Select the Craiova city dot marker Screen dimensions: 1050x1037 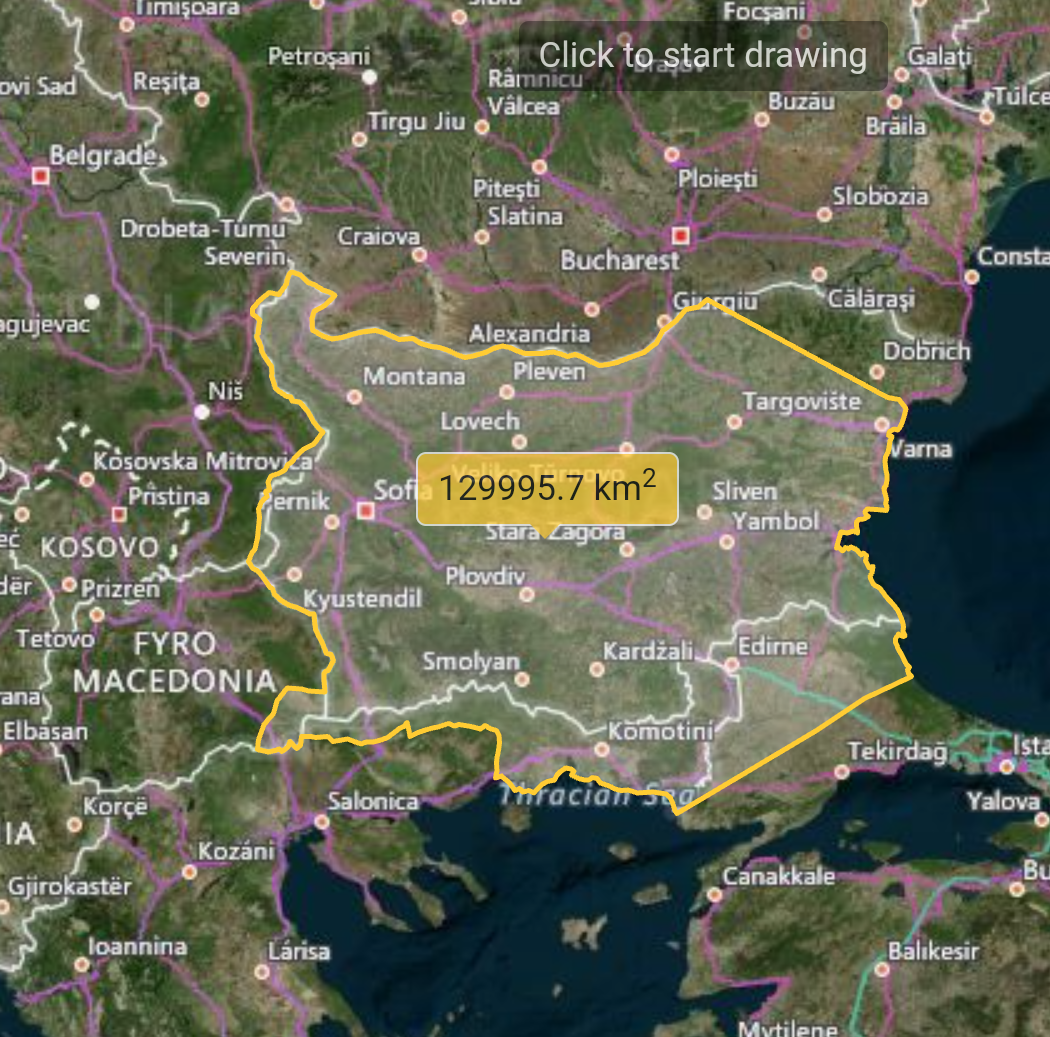click(x=419, y=255)
